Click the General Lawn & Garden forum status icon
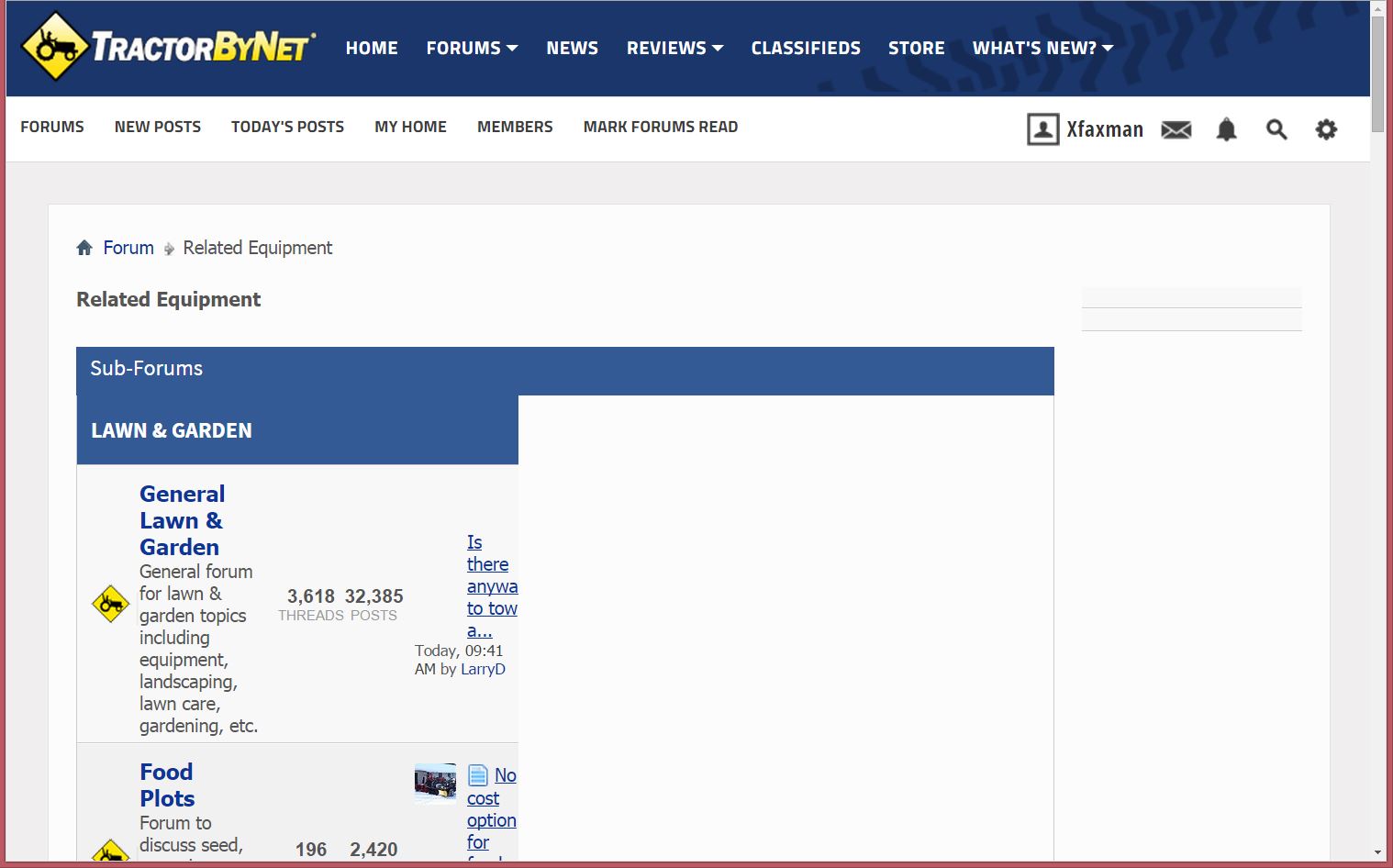The width and height of the screenshot is (1393, 868). click(110, 604)
